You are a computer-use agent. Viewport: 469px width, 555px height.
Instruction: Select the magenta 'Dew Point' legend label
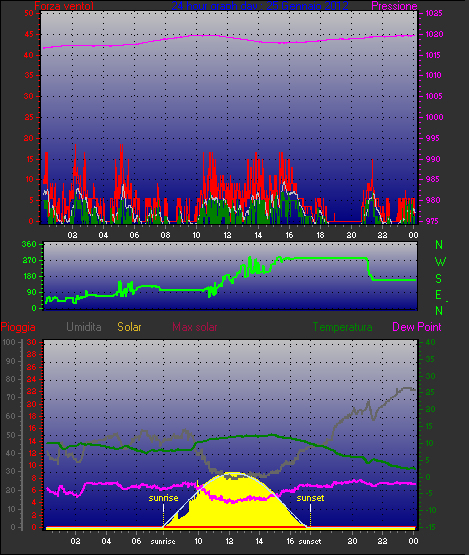coord(417,327)
